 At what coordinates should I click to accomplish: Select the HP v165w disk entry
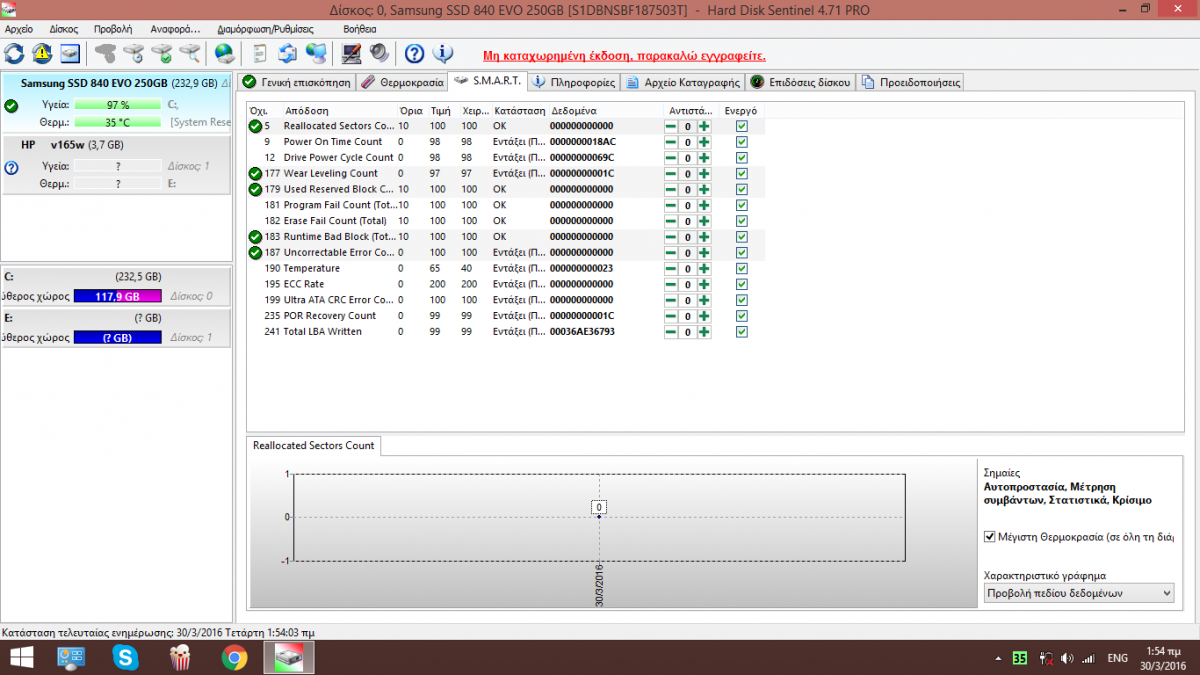pyautogui.click(x=116, y=164)
